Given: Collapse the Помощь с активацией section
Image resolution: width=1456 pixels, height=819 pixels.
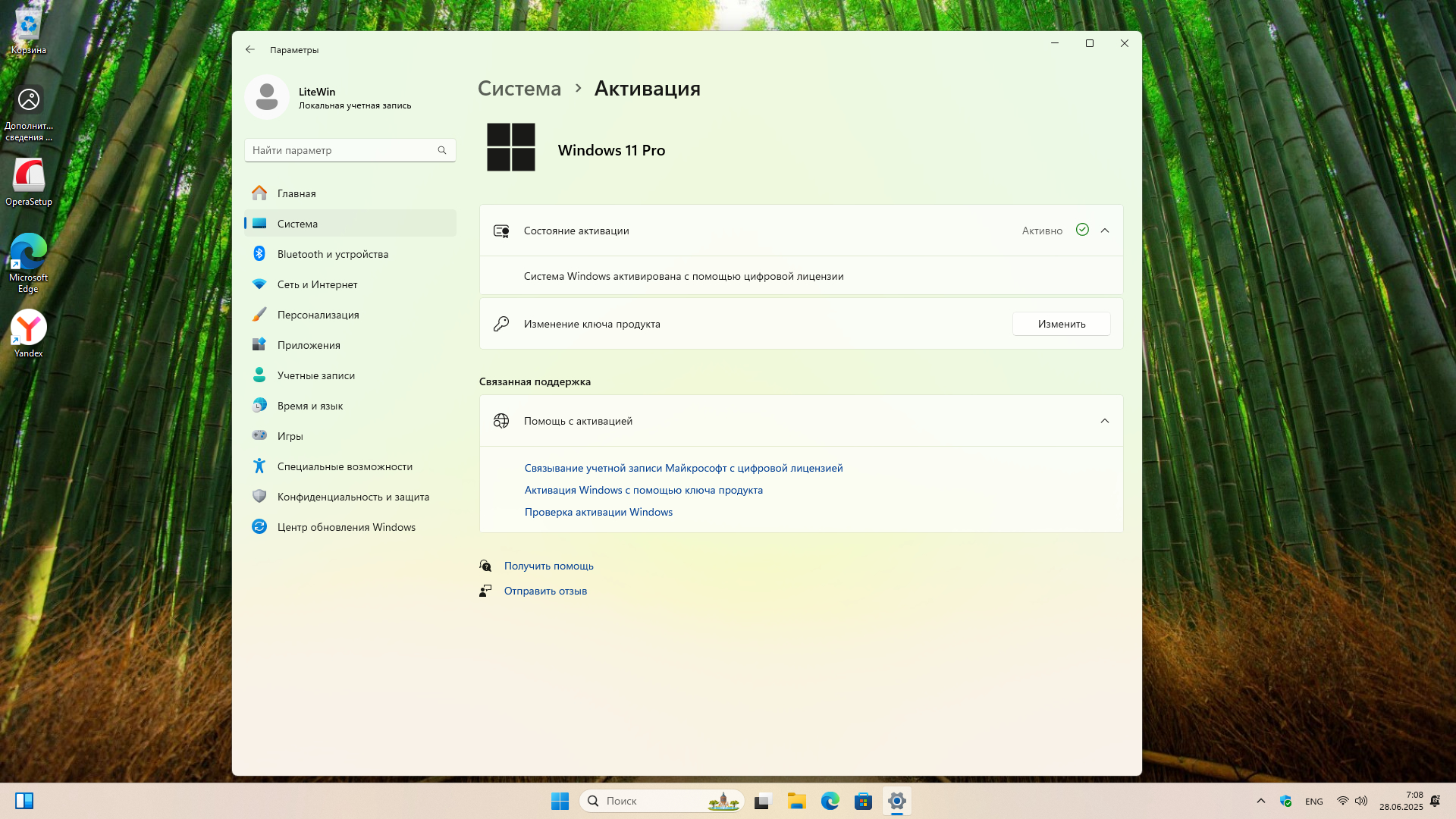Looking at the screenshot, I should [1104, 421].
